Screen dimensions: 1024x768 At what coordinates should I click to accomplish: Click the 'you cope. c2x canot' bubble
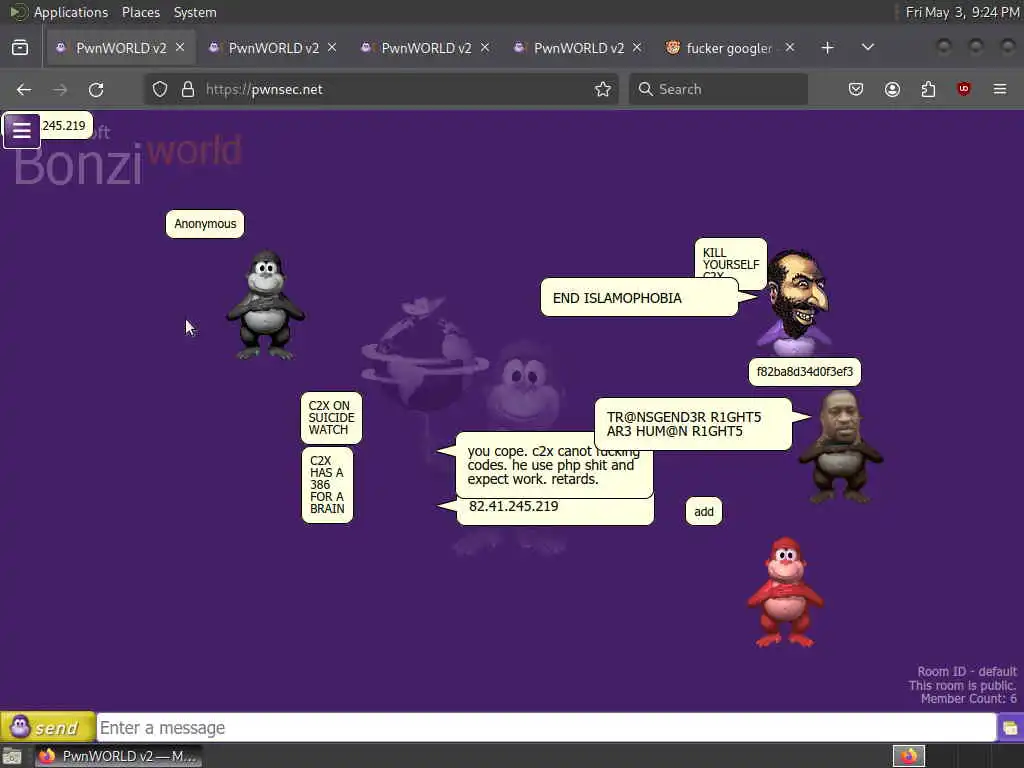pos(554,465)
